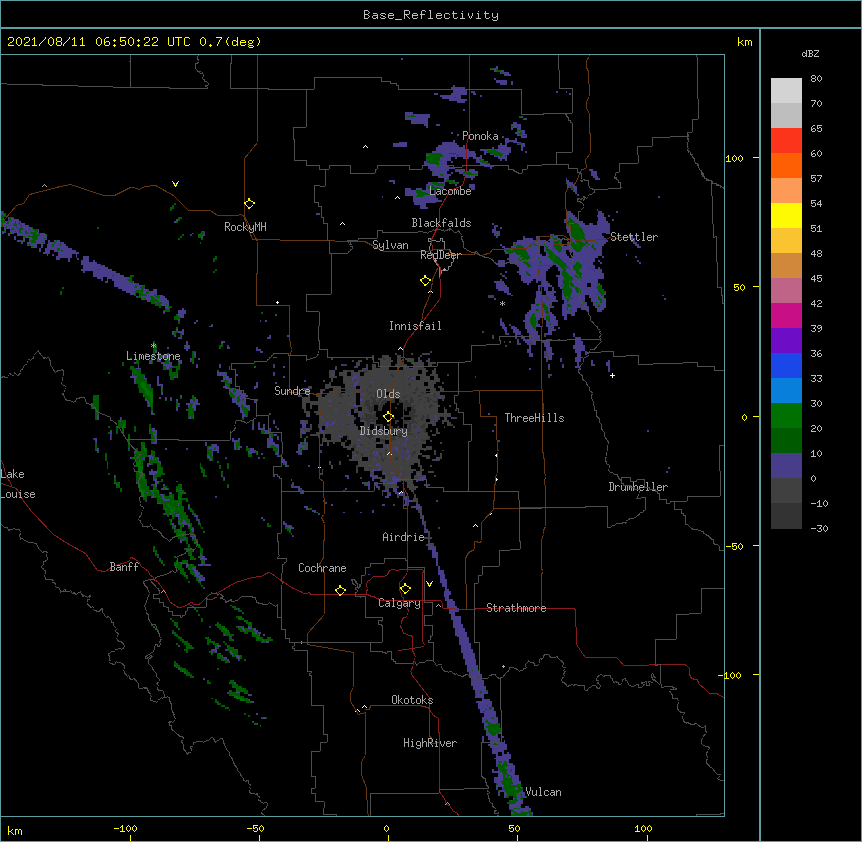The height and width of the screenshot is (842, 862).
Task: Pick the red 65 dBZ legend swatch
Action: pos(786,140)
